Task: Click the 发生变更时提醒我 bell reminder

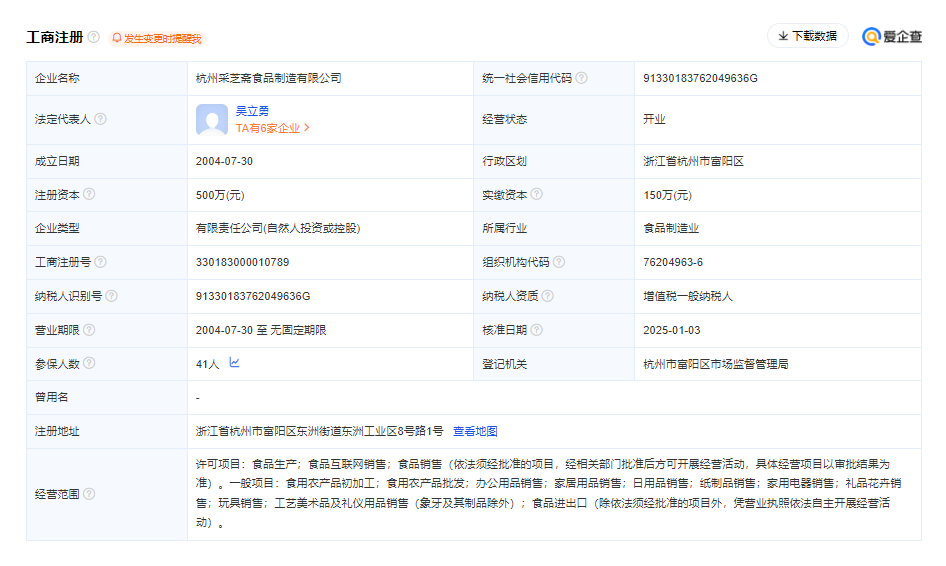Action: (x=157, y=39)
